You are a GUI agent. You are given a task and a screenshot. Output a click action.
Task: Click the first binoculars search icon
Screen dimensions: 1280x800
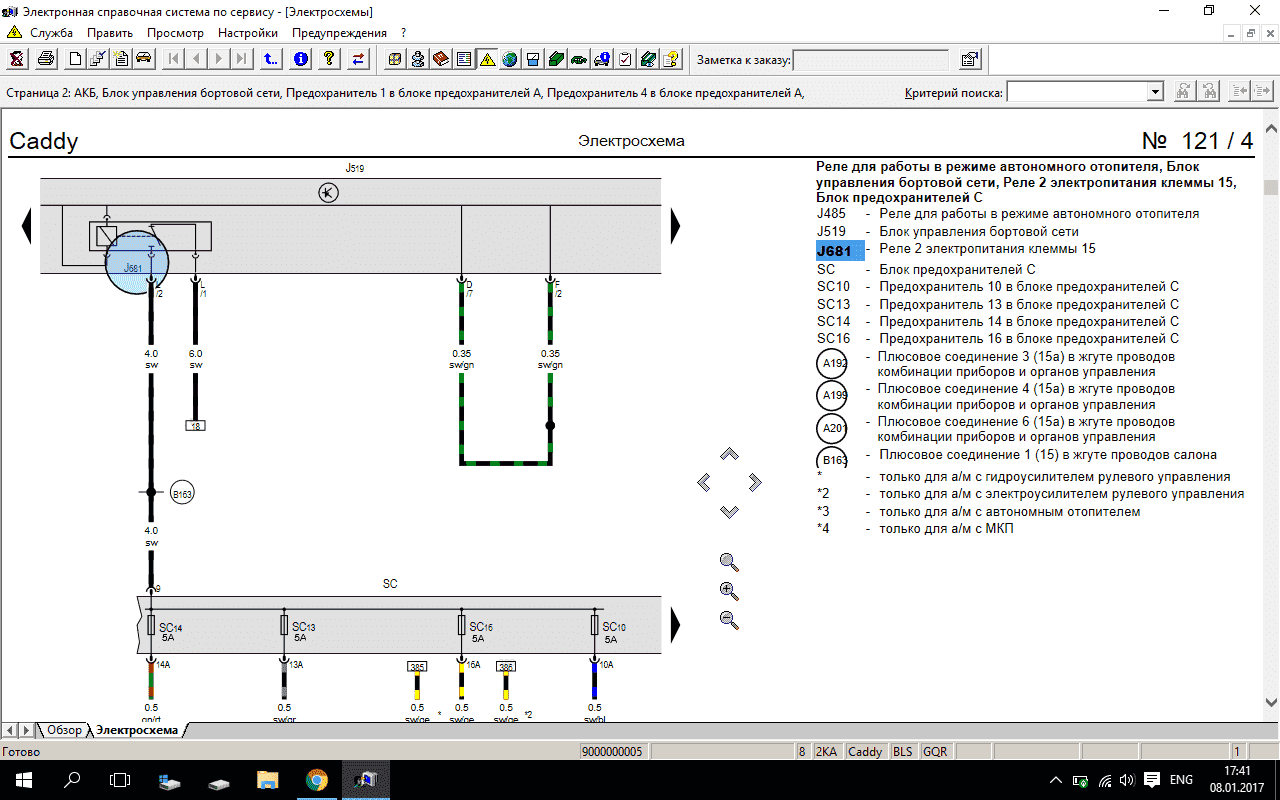(1183, 91)
